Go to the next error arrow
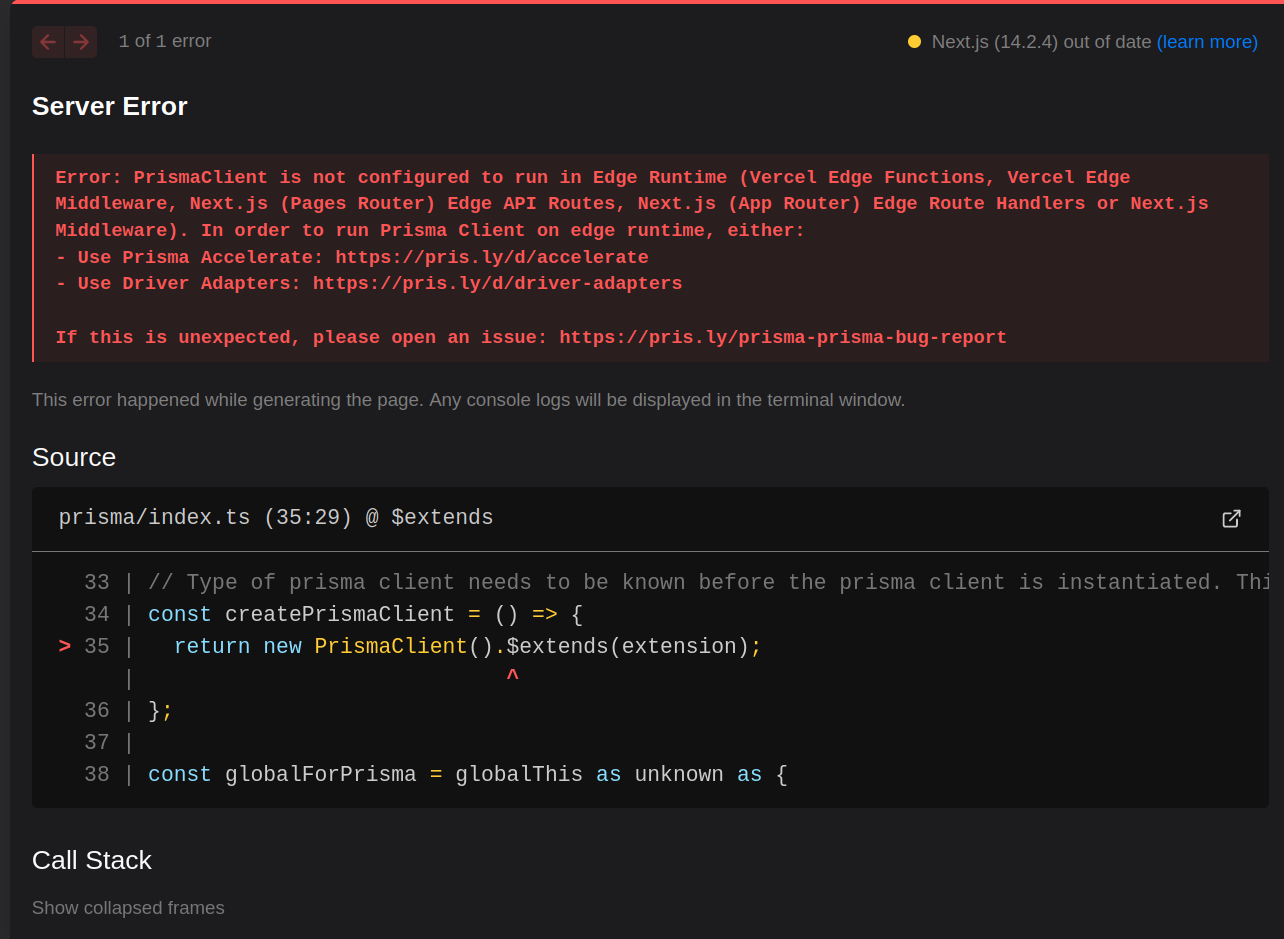 81,42
